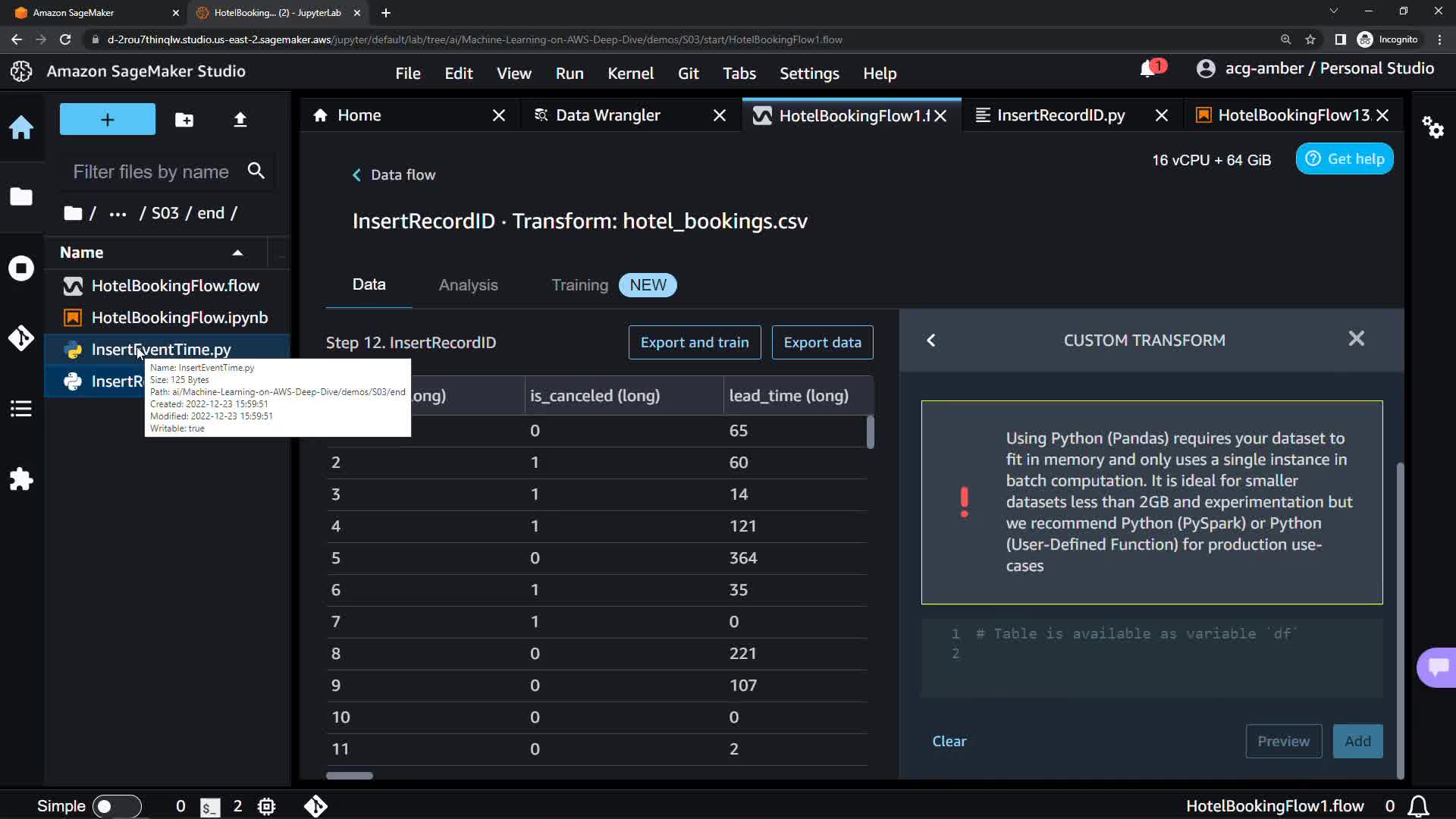Viewport: 1456px width, 819px height.
Task: Switch to the Analysis tab
Action: [468, 285]
